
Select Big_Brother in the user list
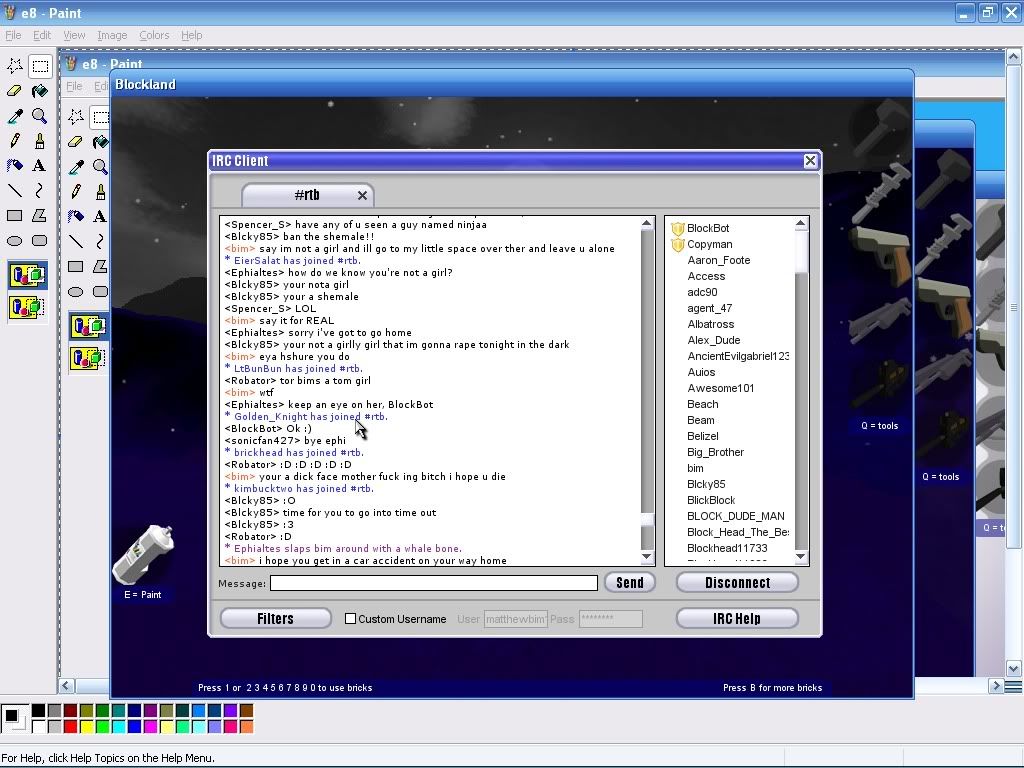715,452
